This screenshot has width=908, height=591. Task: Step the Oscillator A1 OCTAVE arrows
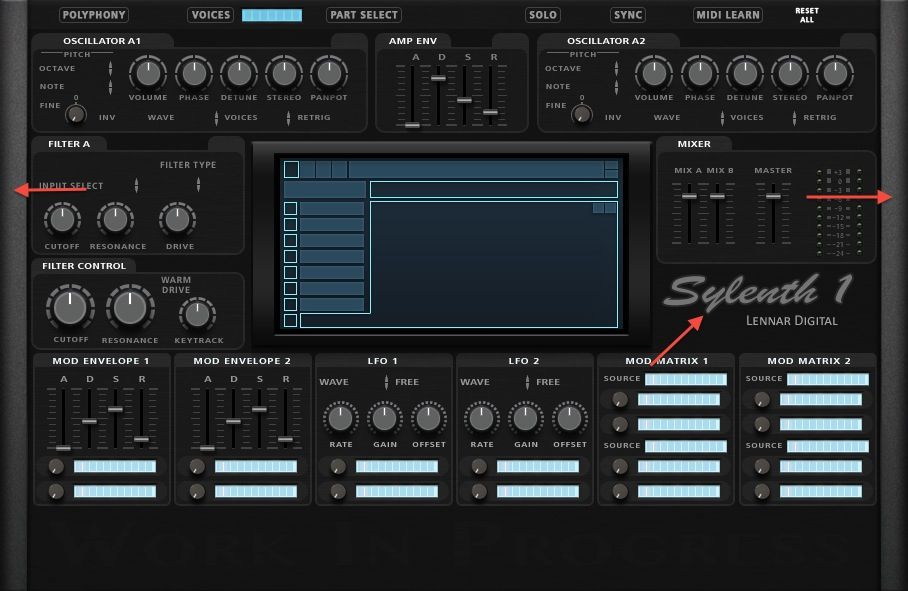[110, 68]
